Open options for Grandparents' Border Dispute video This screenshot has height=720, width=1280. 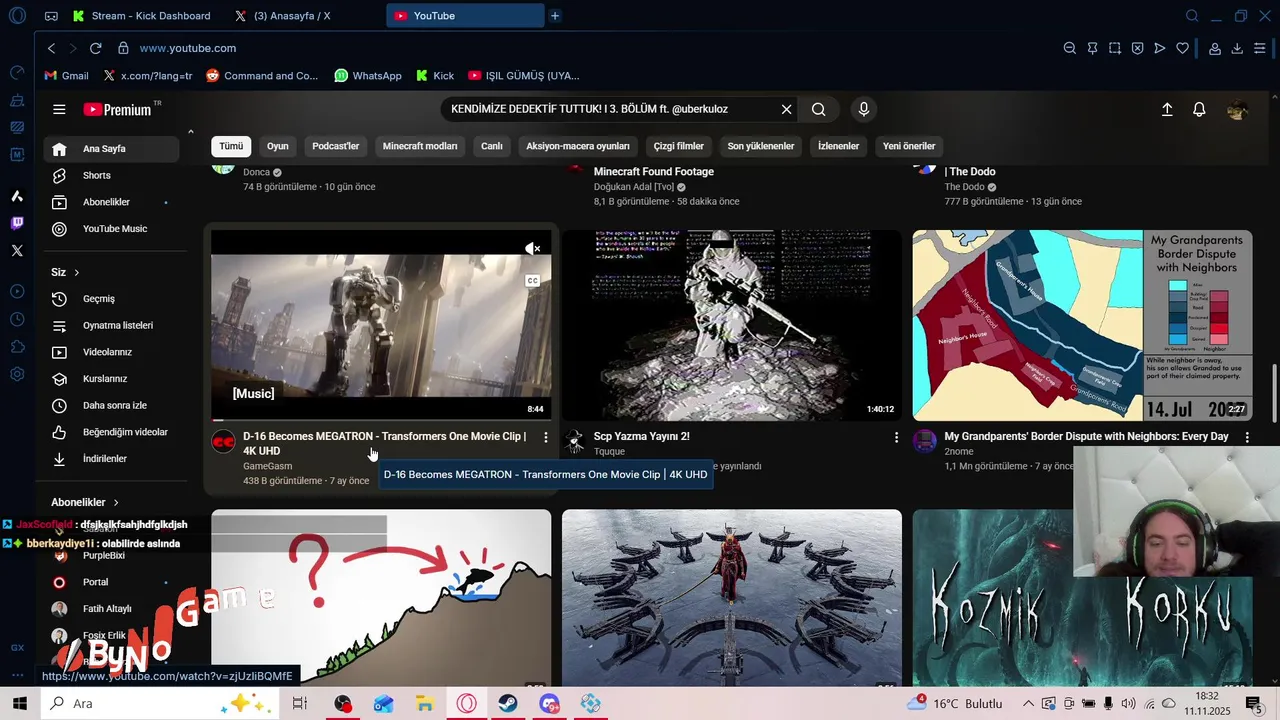pos(1247,437)
